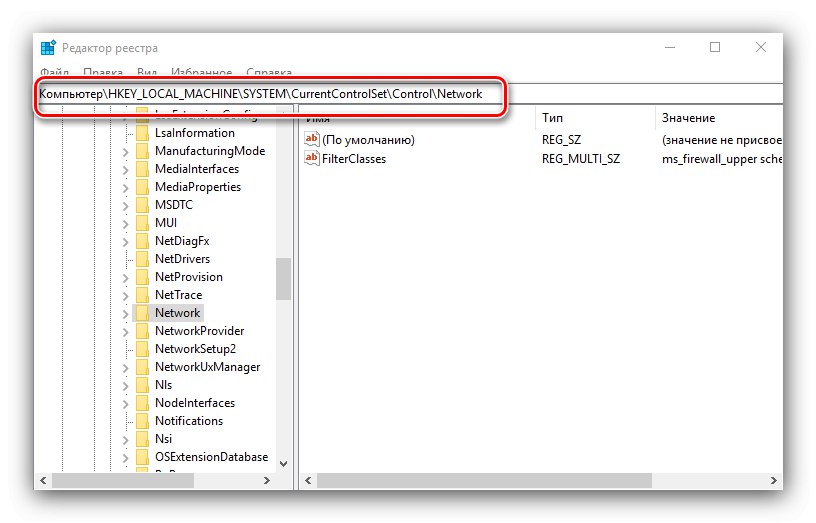Expand the ManufacturingMode key

[x=125, y=152]
